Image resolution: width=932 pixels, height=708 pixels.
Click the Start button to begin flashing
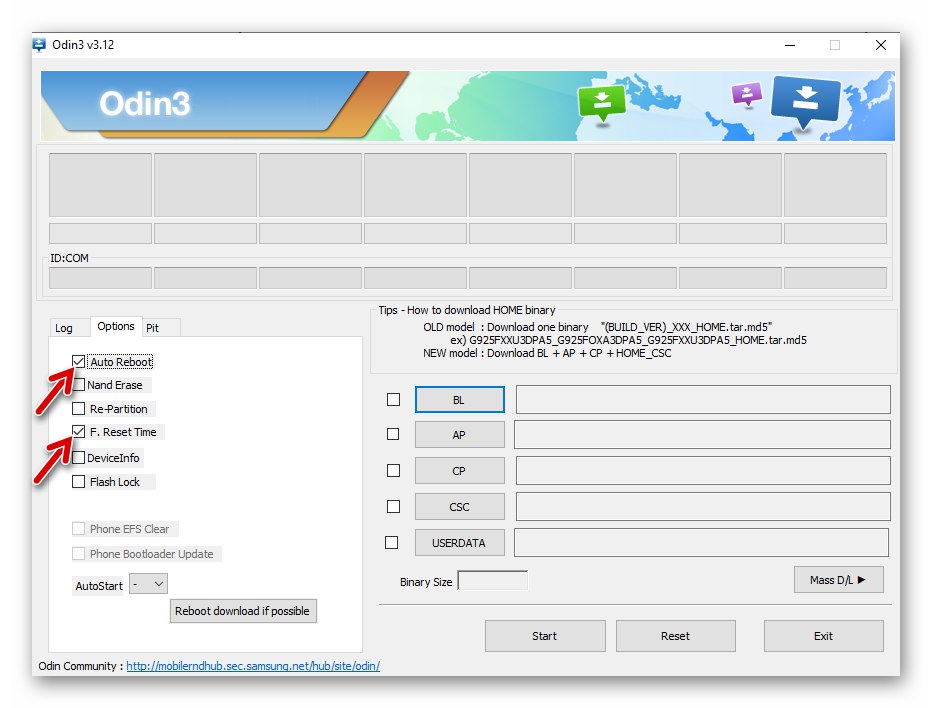[545, 635]
